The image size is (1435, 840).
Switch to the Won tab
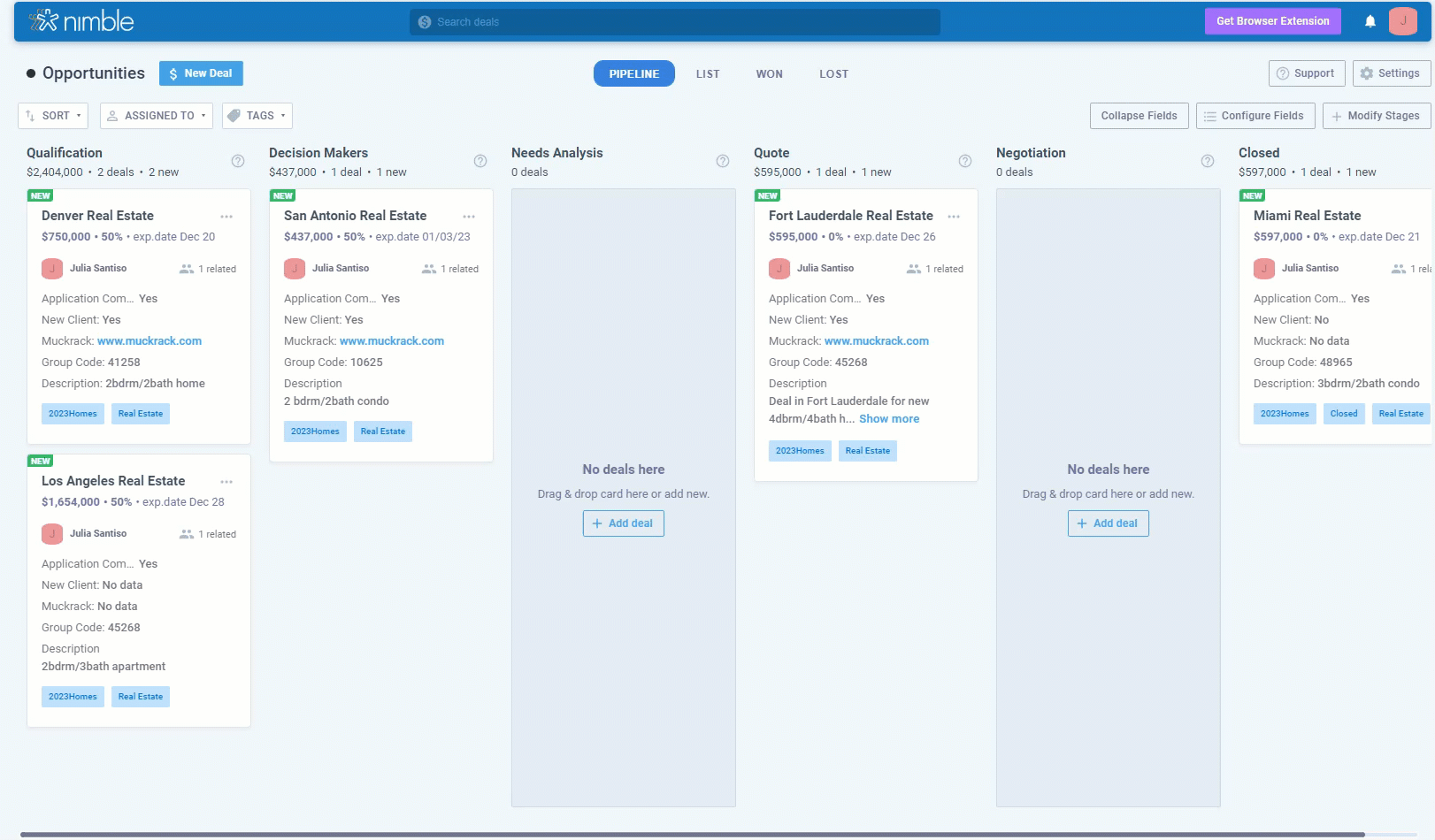[769, 74]
